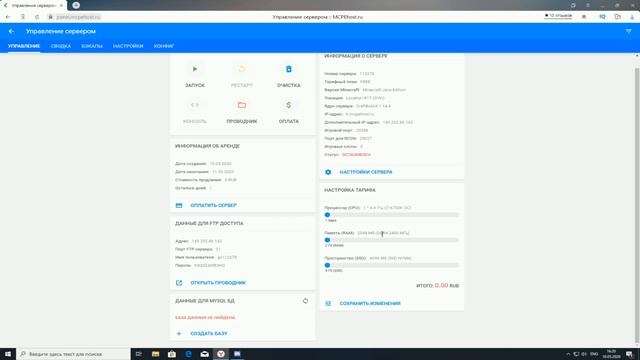Click the Настройки сервера link
This screenshot has width=640, height=360.
point(366,172)
